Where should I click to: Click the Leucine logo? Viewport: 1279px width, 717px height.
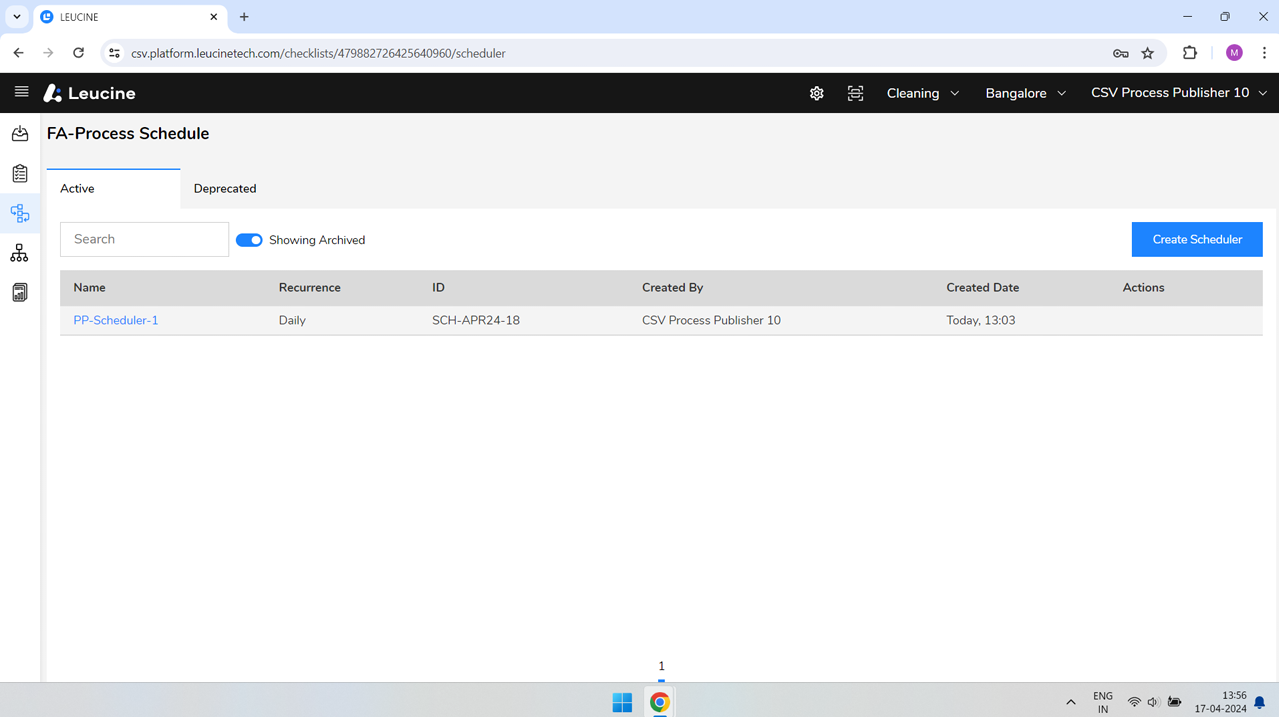90,93
